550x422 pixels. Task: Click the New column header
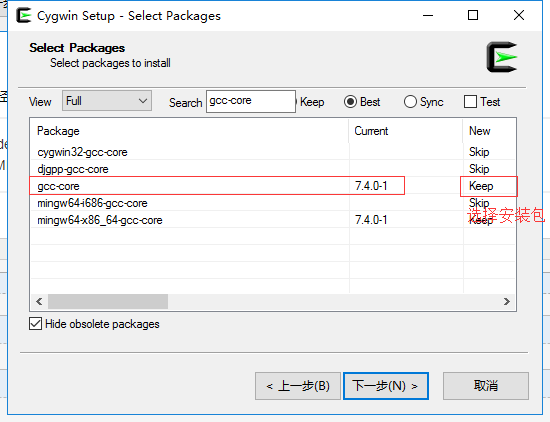point(489,131)
